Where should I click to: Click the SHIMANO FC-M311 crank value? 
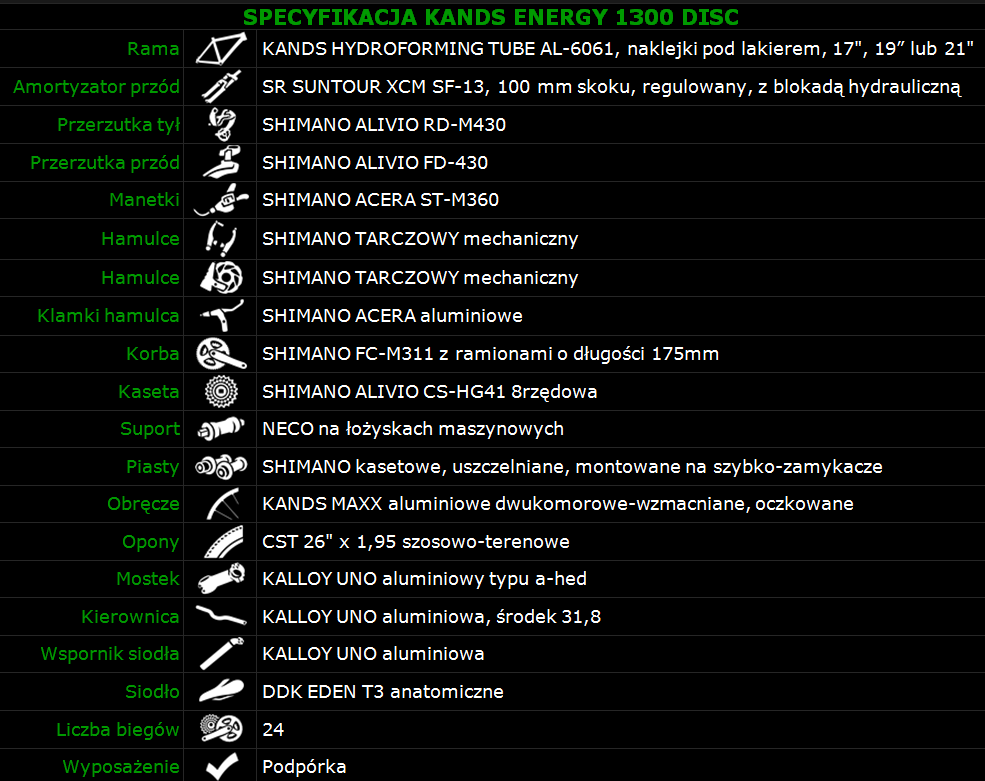point(490,354)
